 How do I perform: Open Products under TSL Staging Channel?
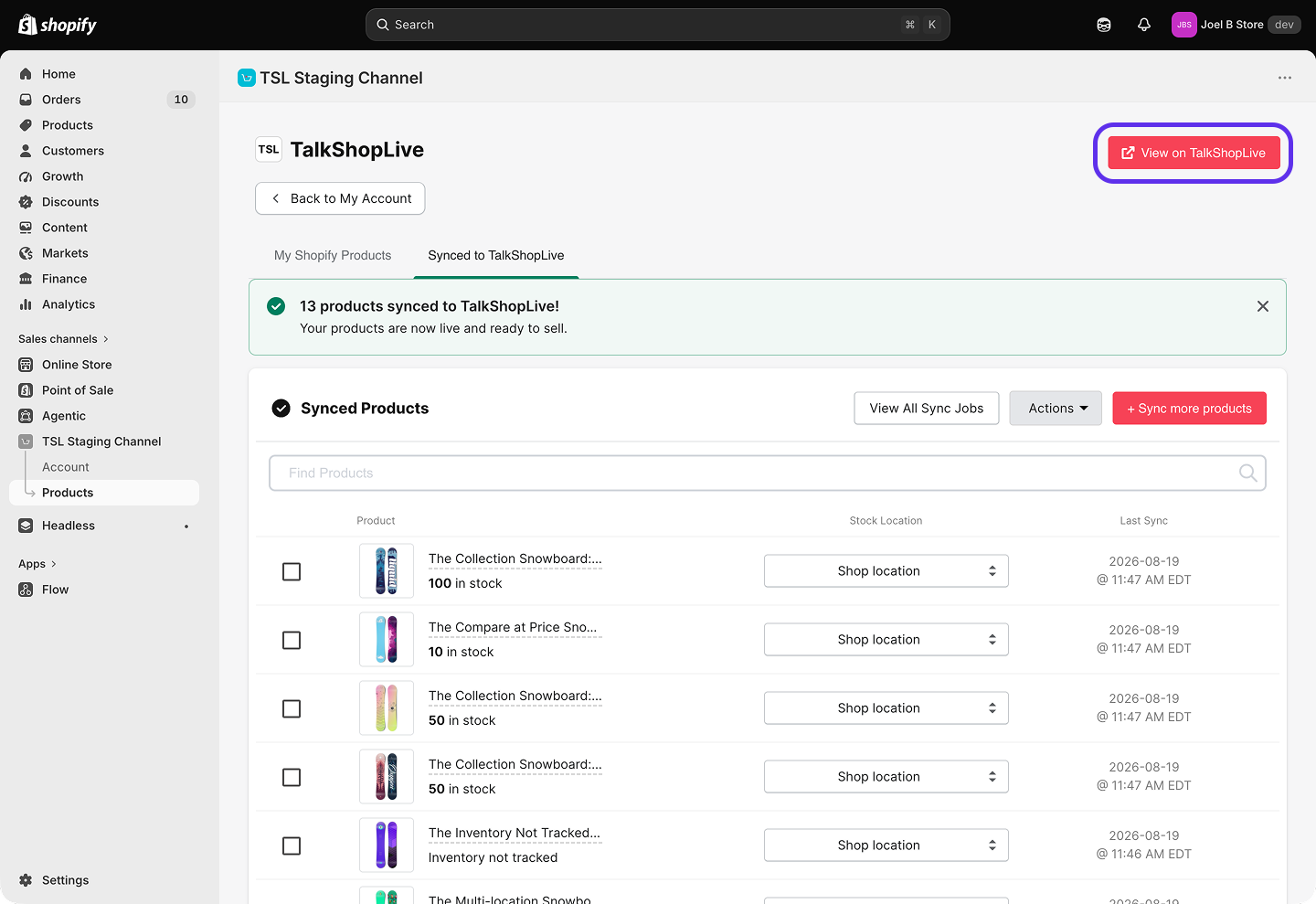click(x=104, y=493)
